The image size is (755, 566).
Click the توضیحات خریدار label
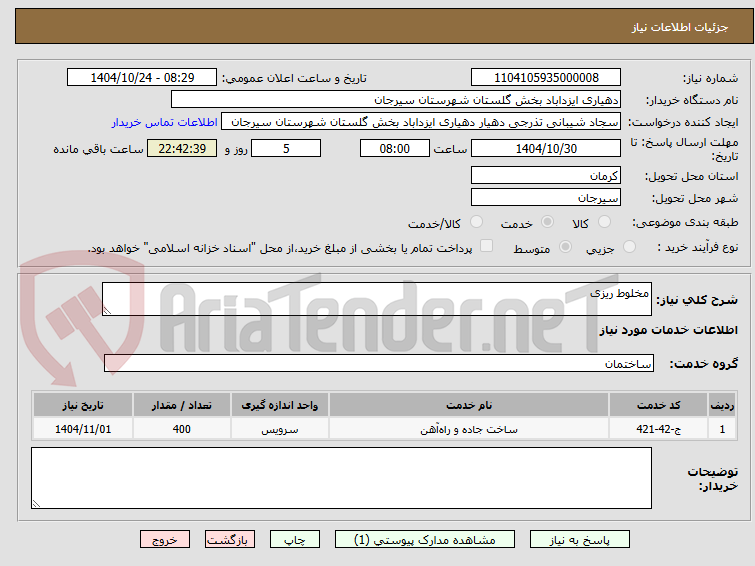[x=713, y=478]
